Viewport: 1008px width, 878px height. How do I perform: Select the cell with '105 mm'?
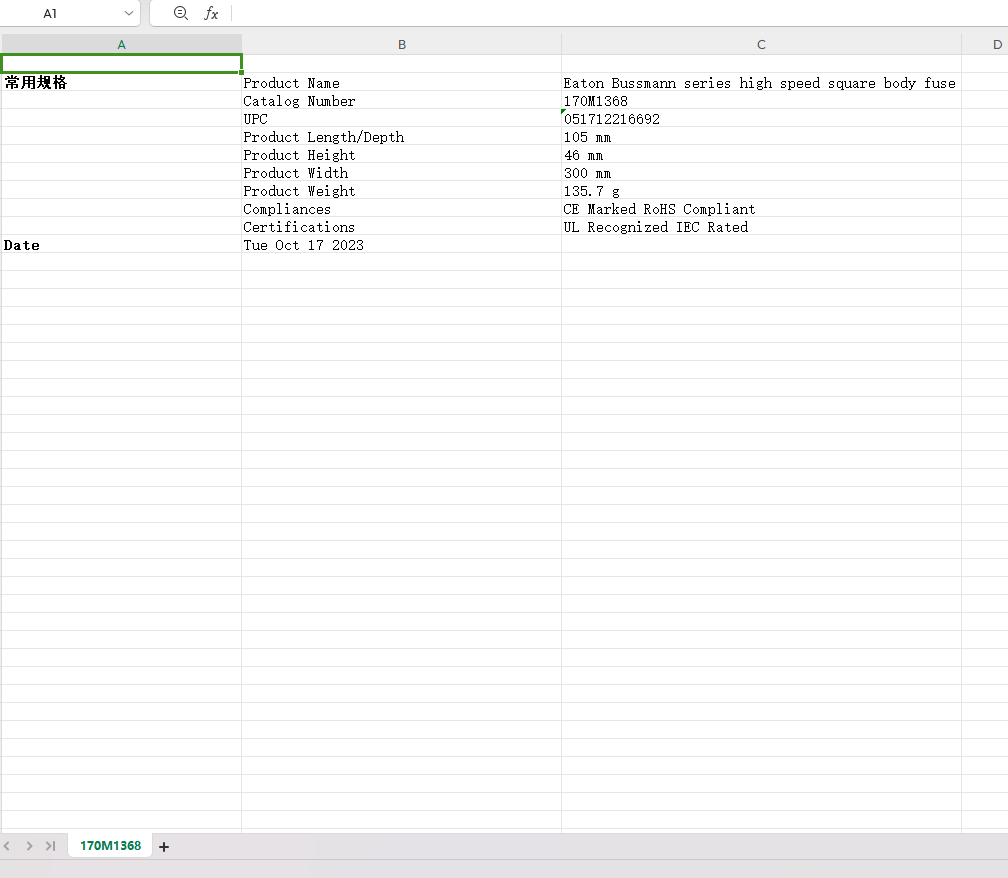point(761,137)
